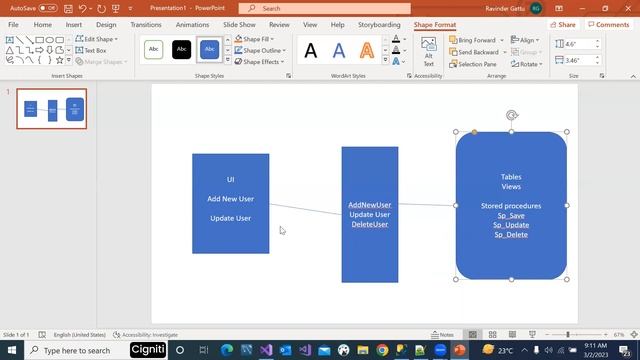Adjust the zoom slider handle
Screen dimensions: 640x360
(x=568, y=335)
